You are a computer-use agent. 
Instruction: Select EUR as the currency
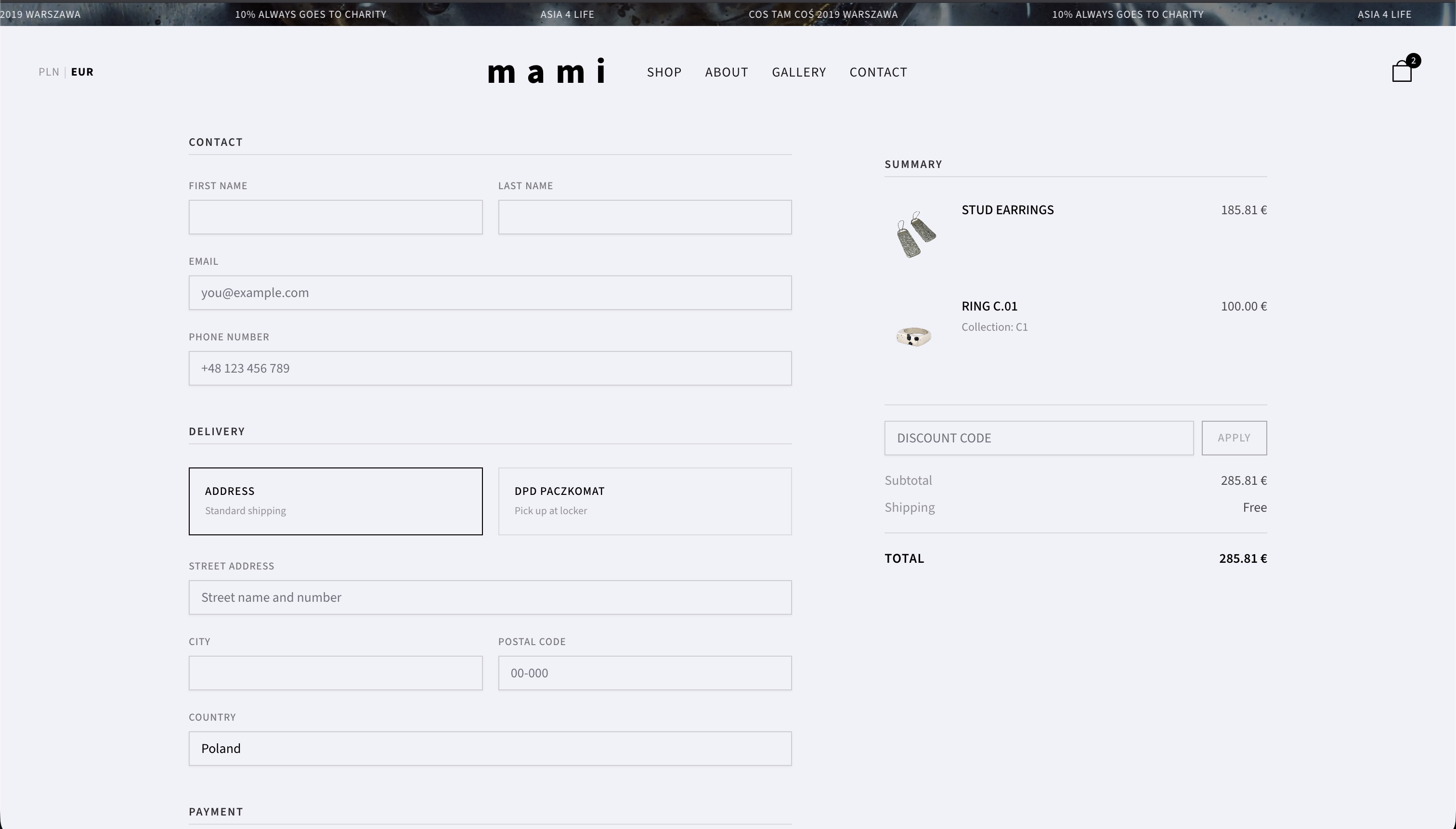coord(82,72)
